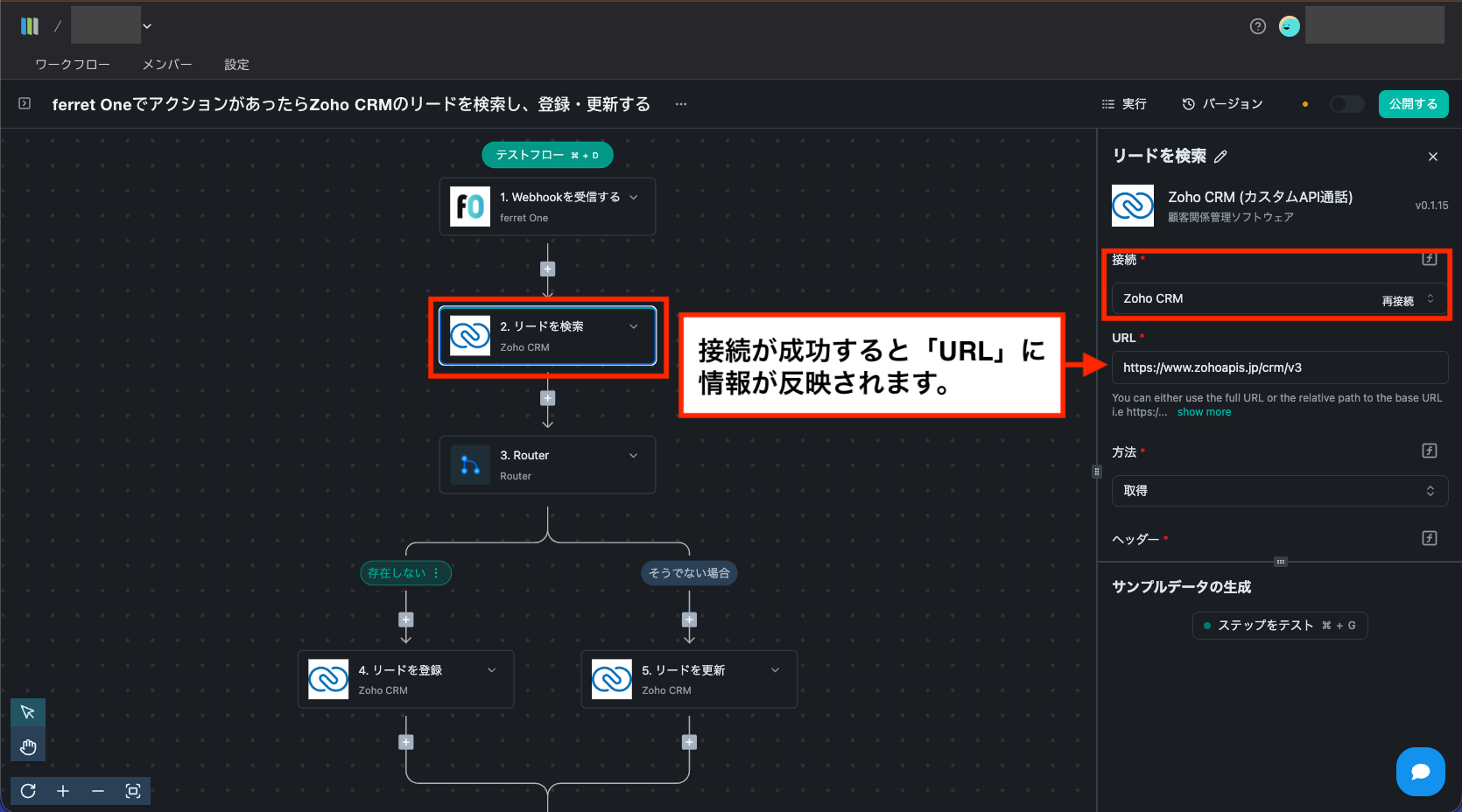Go to the ワークフロー tab
The width and height of the screenshot is (1462, 812).
coord(73,65)
